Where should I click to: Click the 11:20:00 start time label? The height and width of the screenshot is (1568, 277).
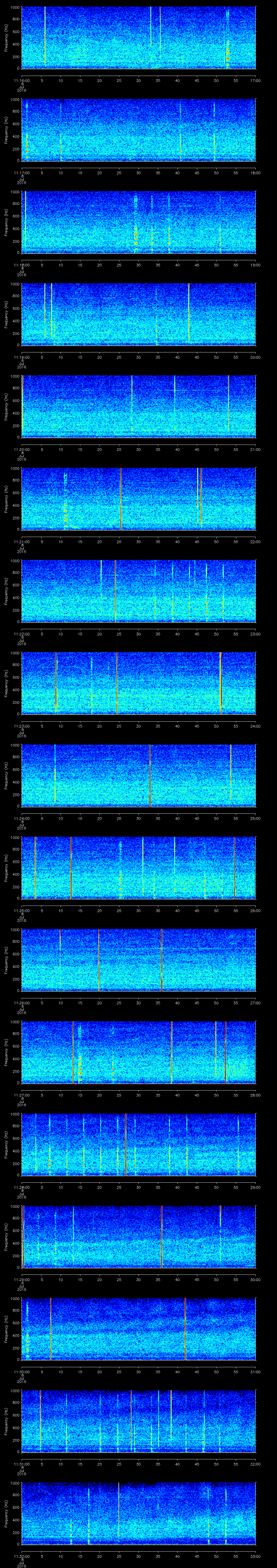[x=22, y=449]
